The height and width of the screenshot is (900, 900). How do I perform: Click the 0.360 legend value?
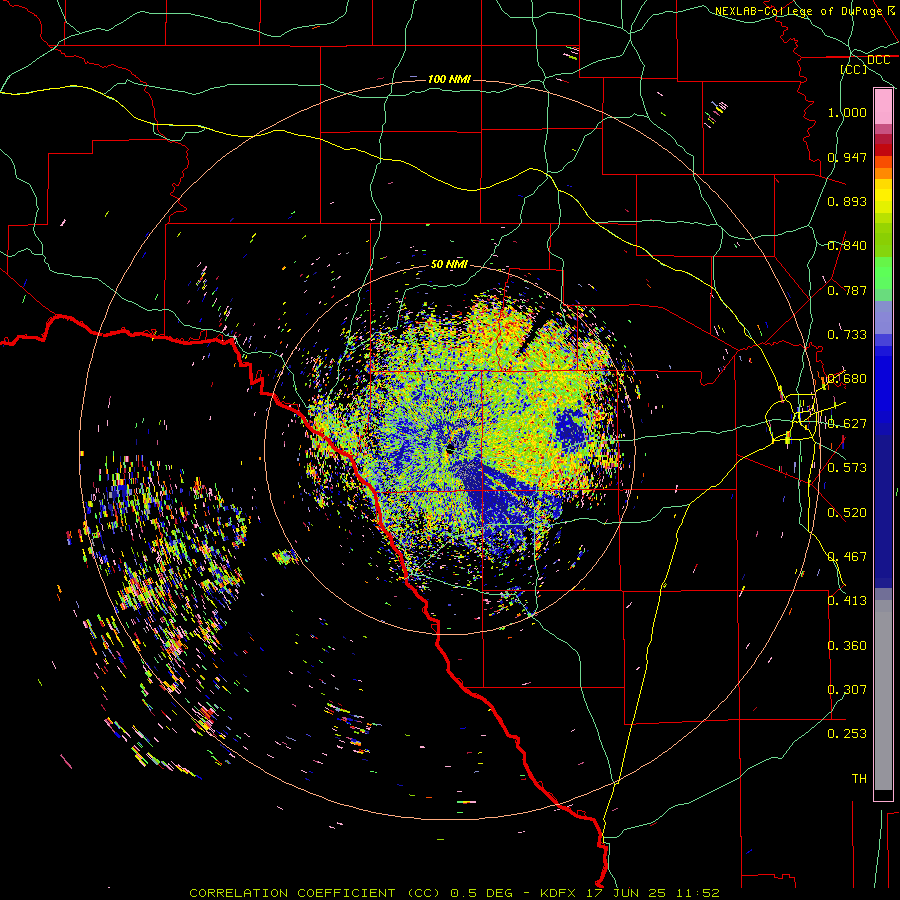pos(847,646)
